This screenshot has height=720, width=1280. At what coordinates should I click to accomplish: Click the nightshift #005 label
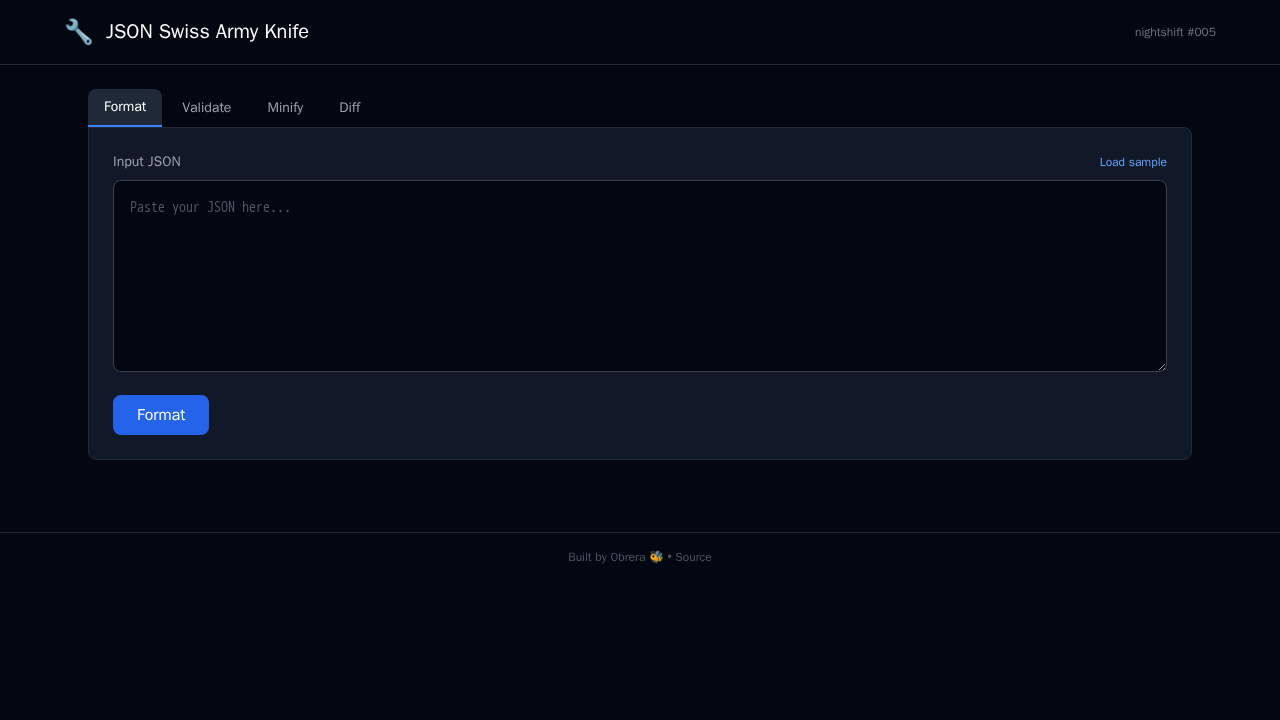click(x=1175, y=32)
